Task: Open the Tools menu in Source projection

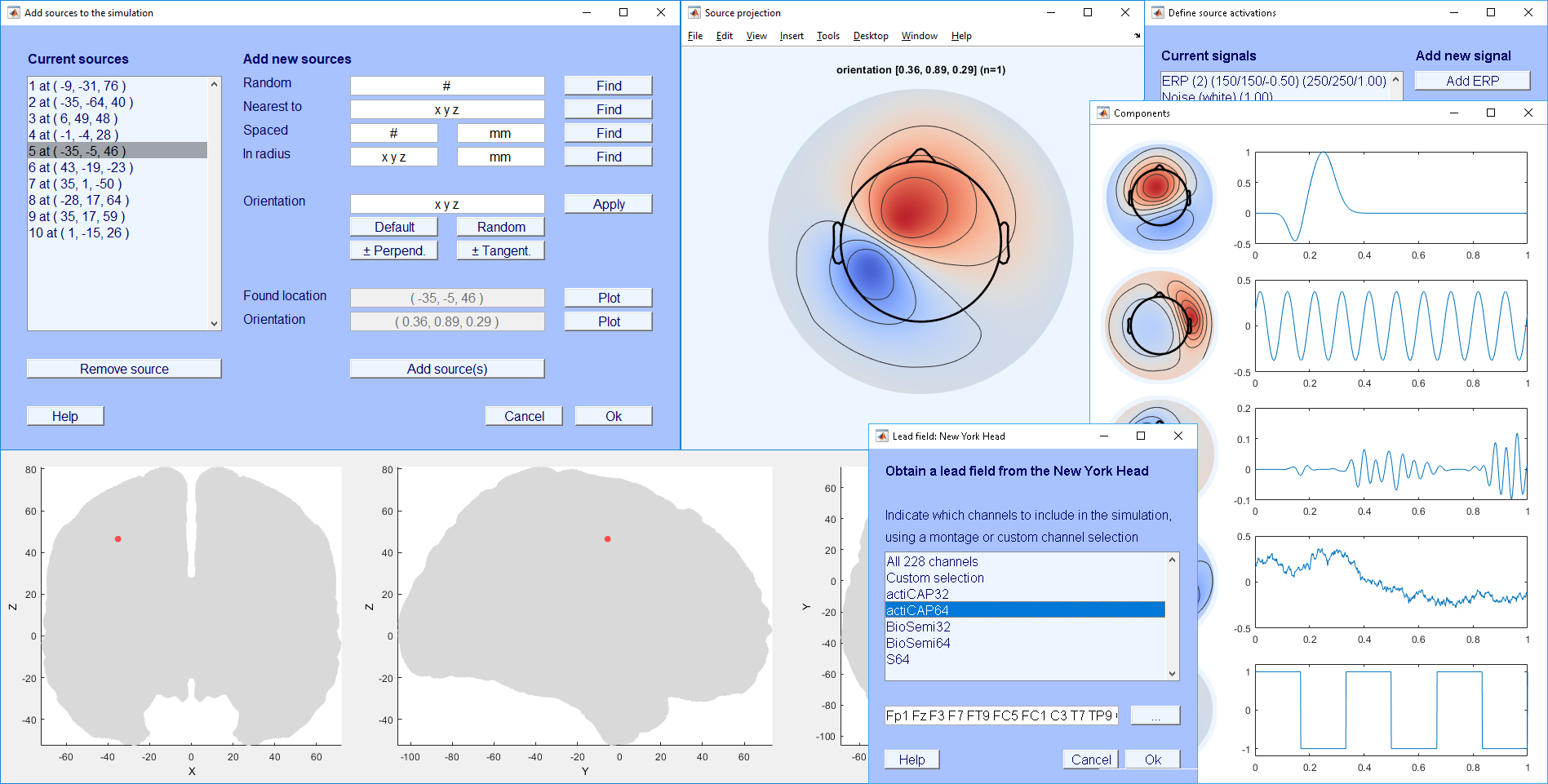Action: coord(827,36)
